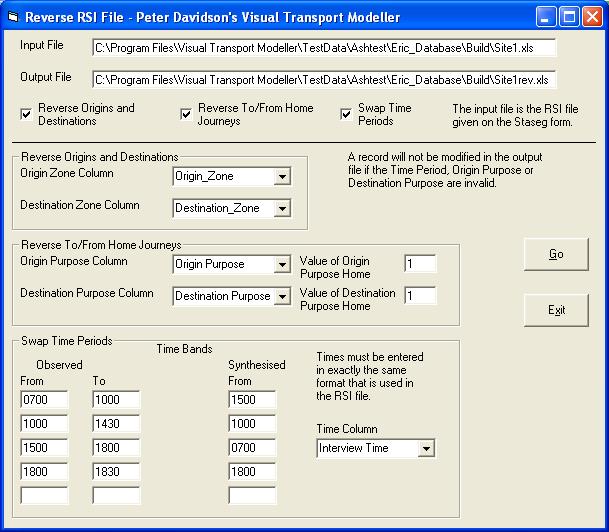Image resolution: width=609 pixels, height=532 pixels.
Task: Click the Observed To field containing 1430
Action: point(116,424)
